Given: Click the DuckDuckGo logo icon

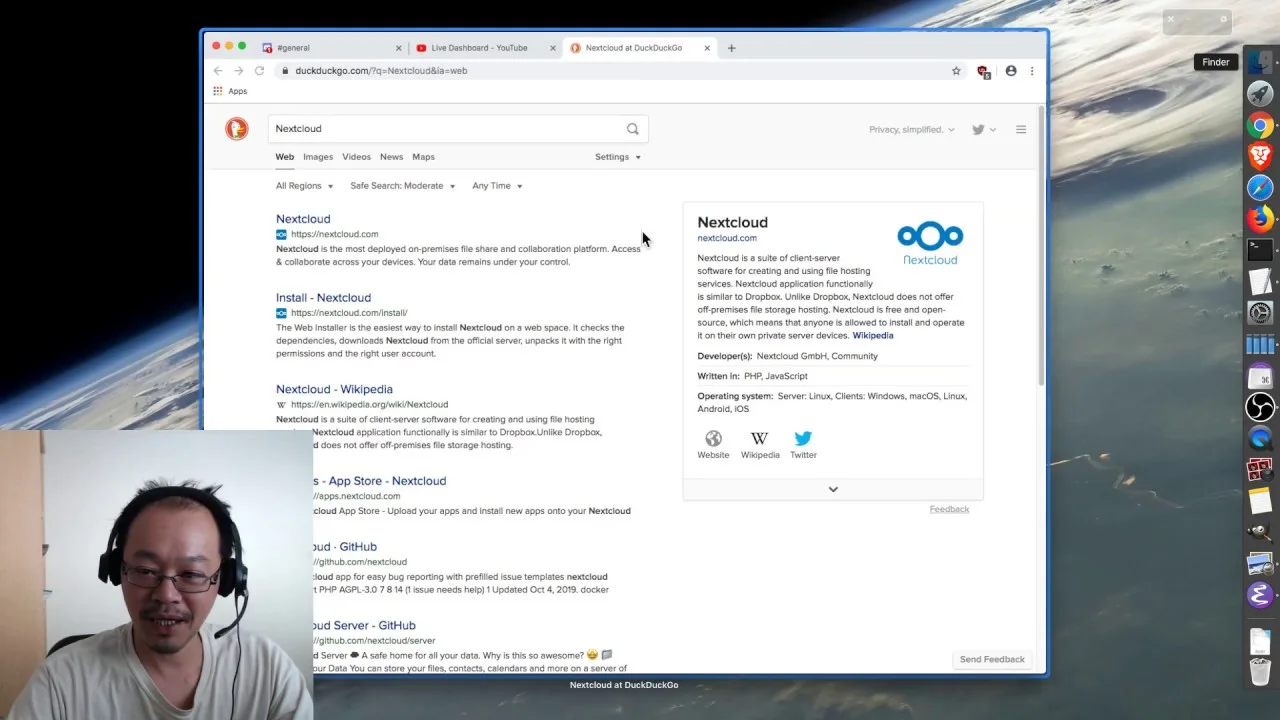Looking at the screenshot, I should pos(236,128).
